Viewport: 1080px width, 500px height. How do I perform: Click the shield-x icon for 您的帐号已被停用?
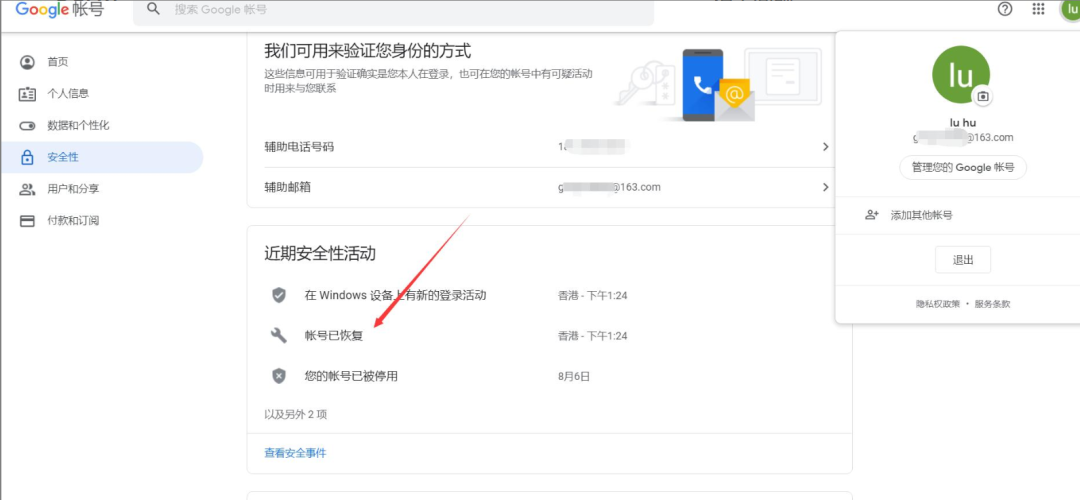pyautogui.click(x=278, y=376)
